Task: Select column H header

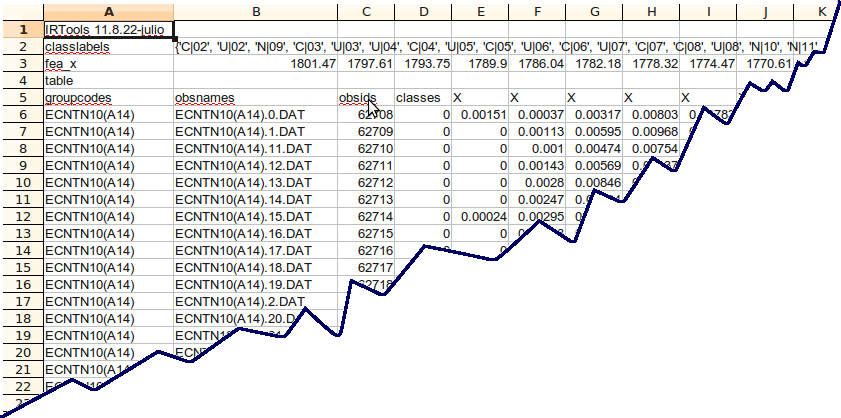Action: (651, 12)
